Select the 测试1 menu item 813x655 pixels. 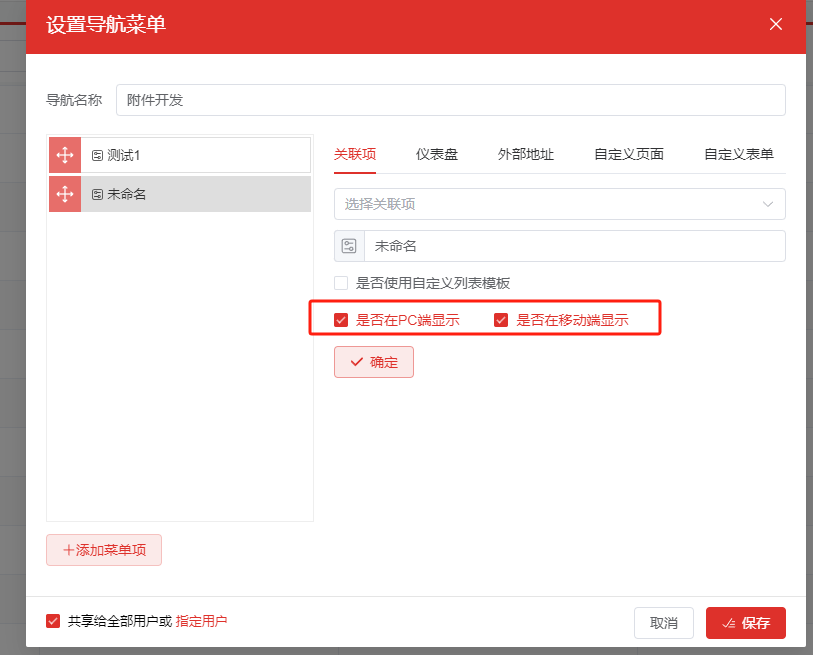[x=196, y=155]
